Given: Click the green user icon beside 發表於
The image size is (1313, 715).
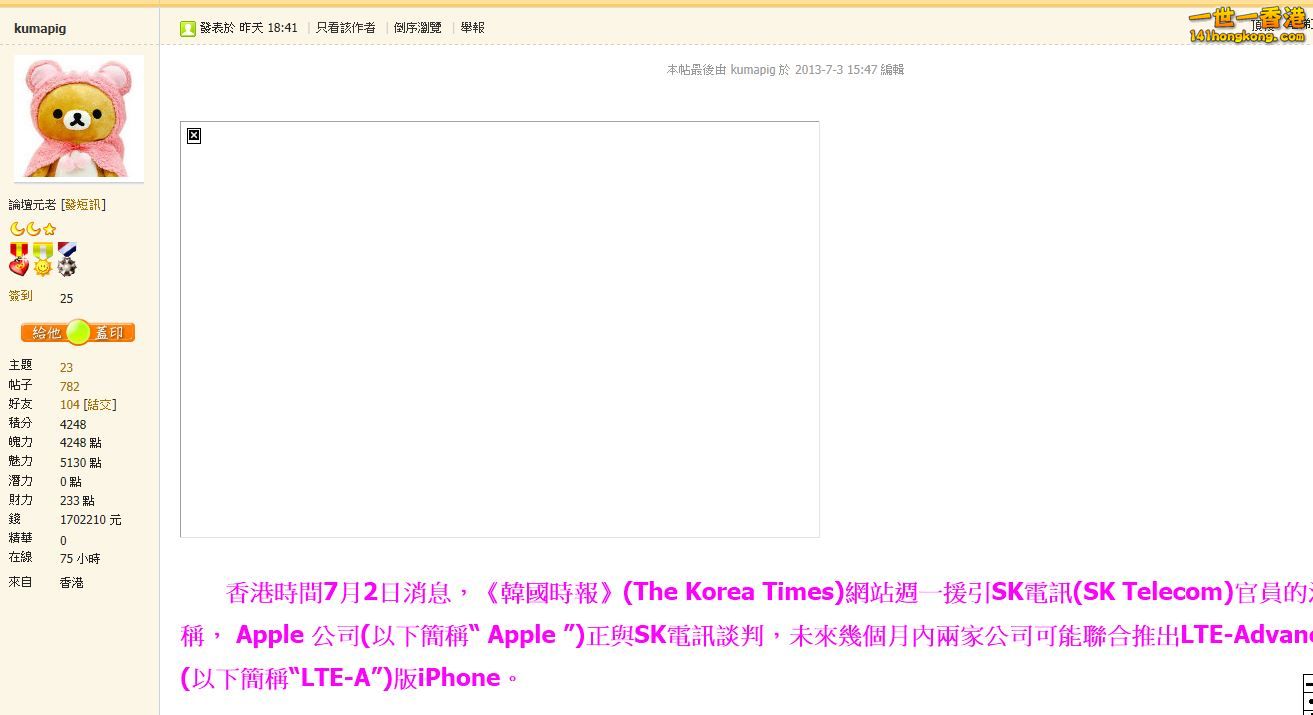Looking at the screenshot, I should click(187, 28).
